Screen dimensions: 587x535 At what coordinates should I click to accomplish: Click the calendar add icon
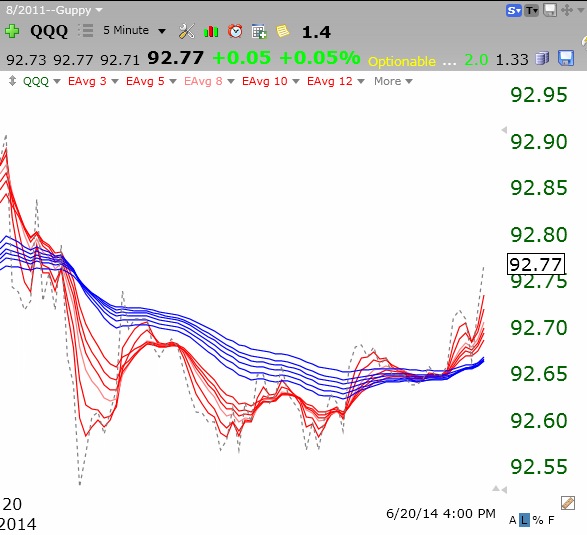259,31
